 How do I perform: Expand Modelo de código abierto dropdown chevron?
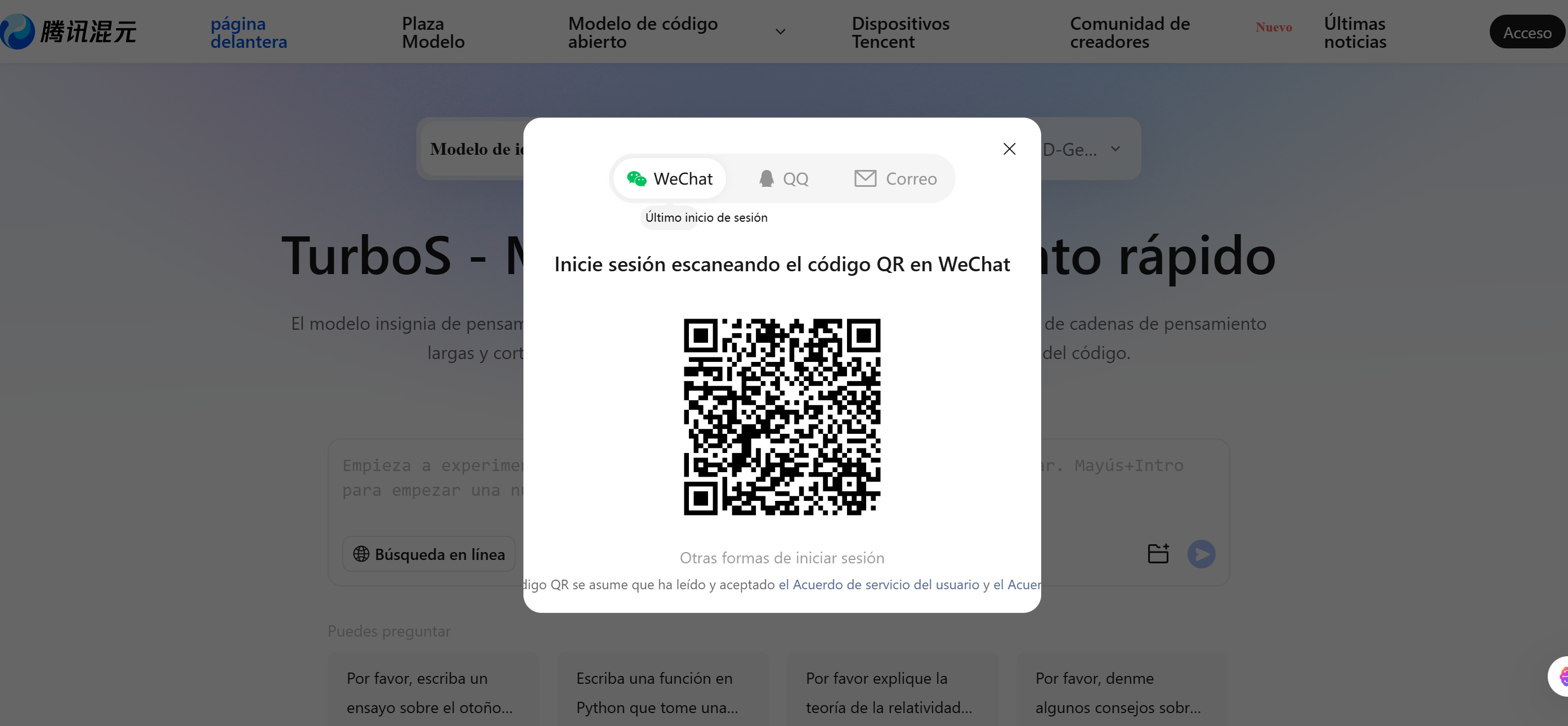pyautogui.click(x=781, y=32)
